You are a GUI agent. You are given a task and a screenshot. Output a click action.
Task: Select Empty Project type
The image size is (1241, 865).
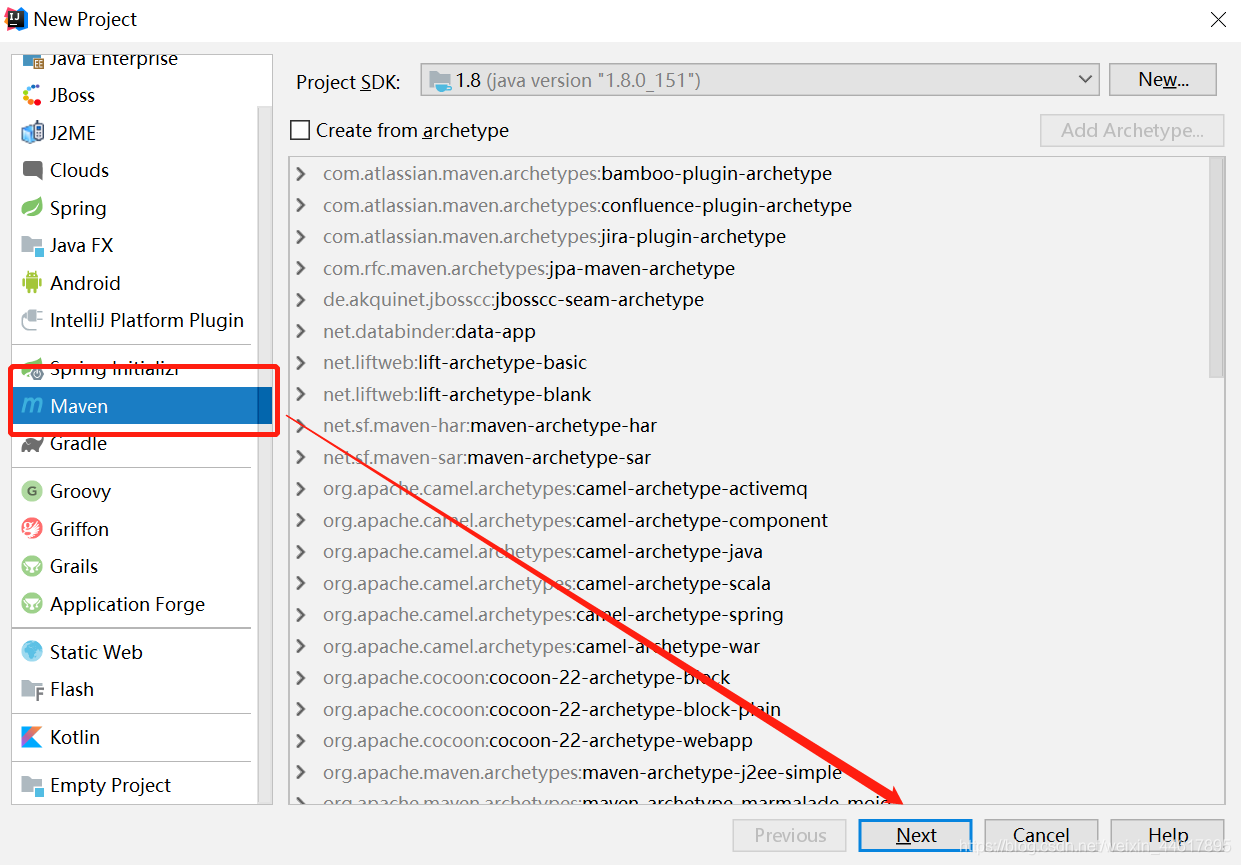134,786
